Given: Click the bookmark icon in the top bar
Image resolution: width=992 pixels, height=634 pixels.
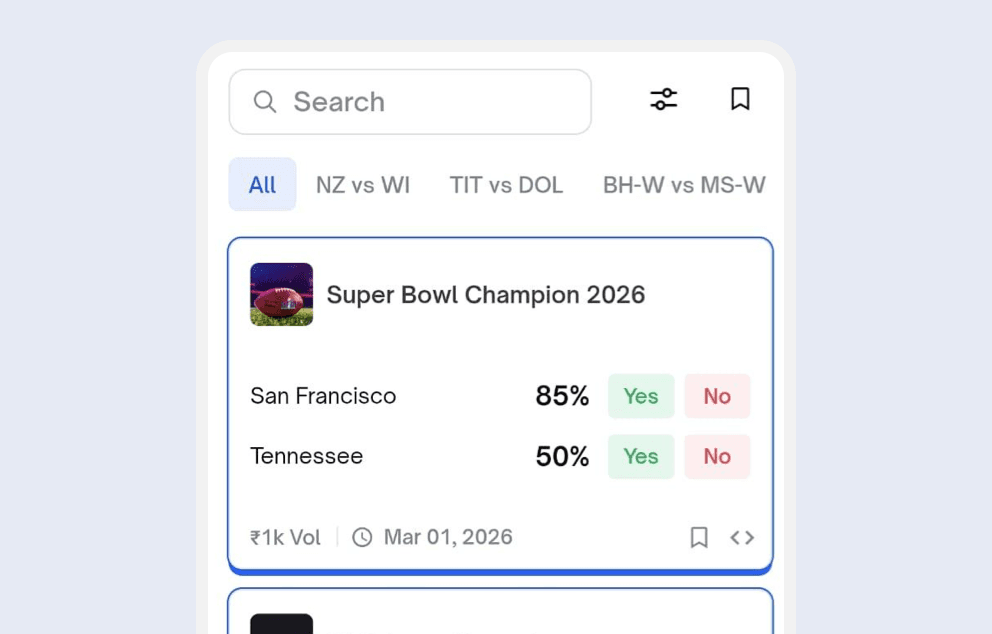Looking at the screenshot, I should click(740, 99).
